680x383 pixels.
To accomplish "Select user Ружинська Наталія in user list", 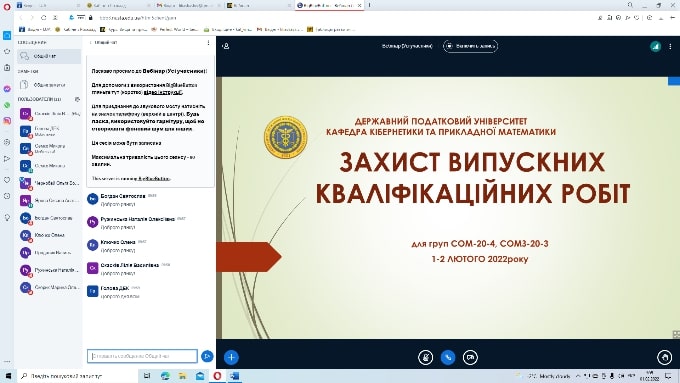I will [49, 270].
